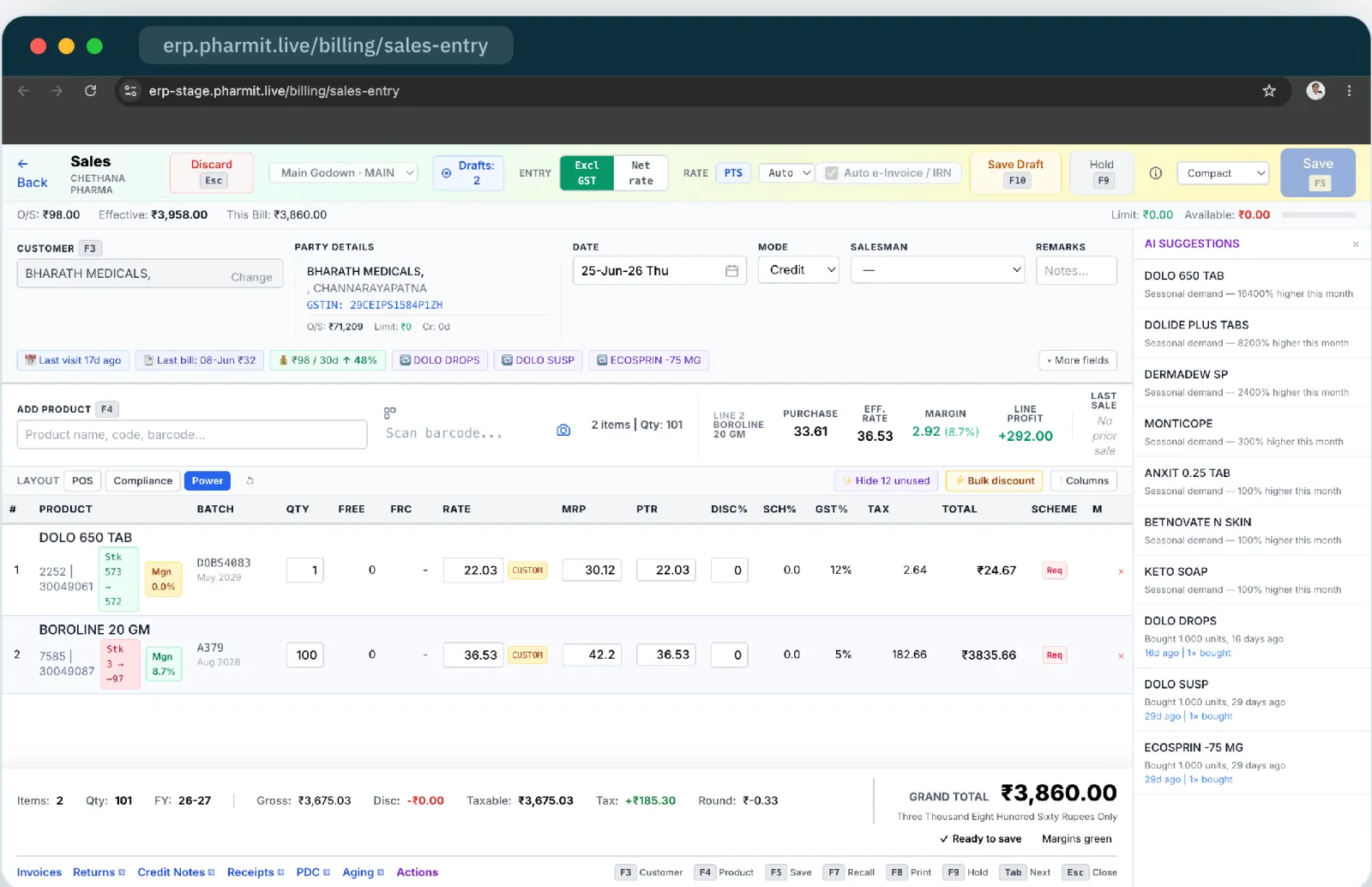
Task: Reset layout using refresh icon beside Power
Action: click(250, 480)
